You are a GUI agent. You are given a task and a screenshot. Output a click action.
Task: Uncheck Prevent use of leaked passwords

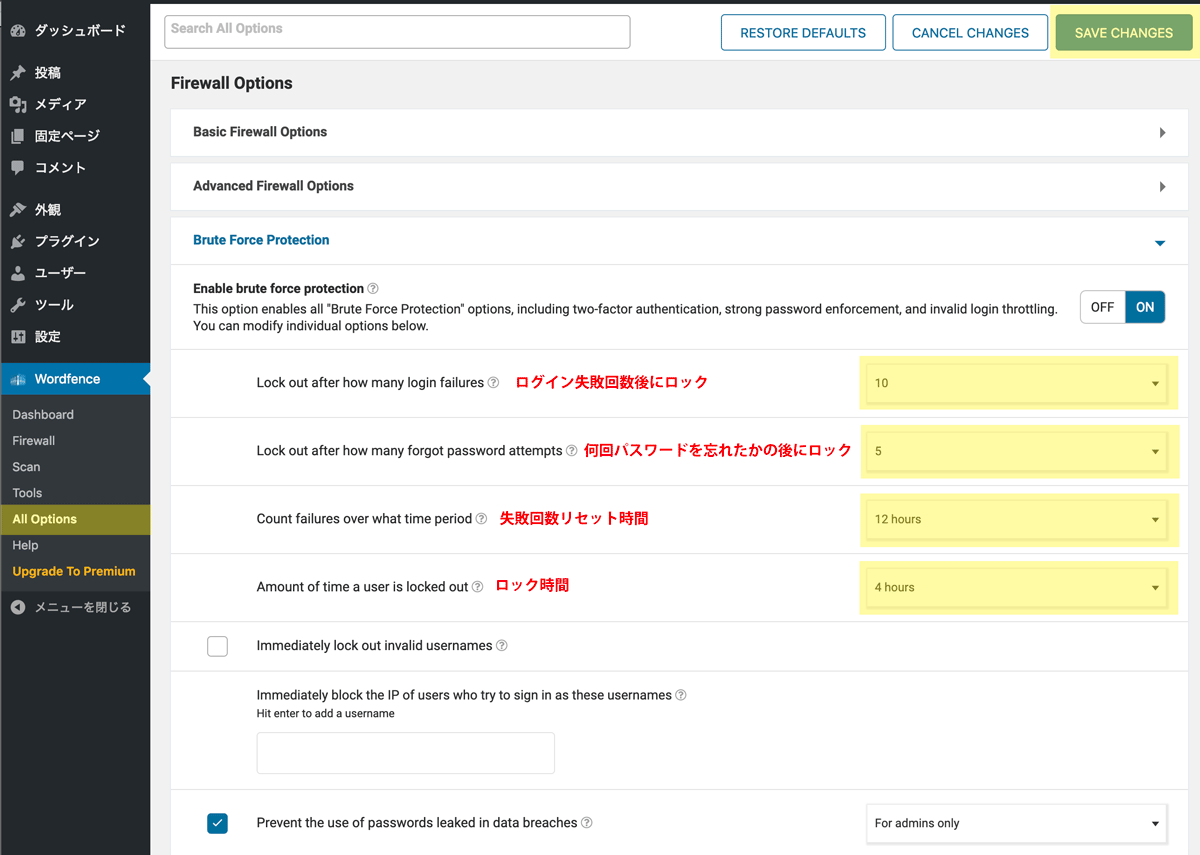click(x=217, y=824)
